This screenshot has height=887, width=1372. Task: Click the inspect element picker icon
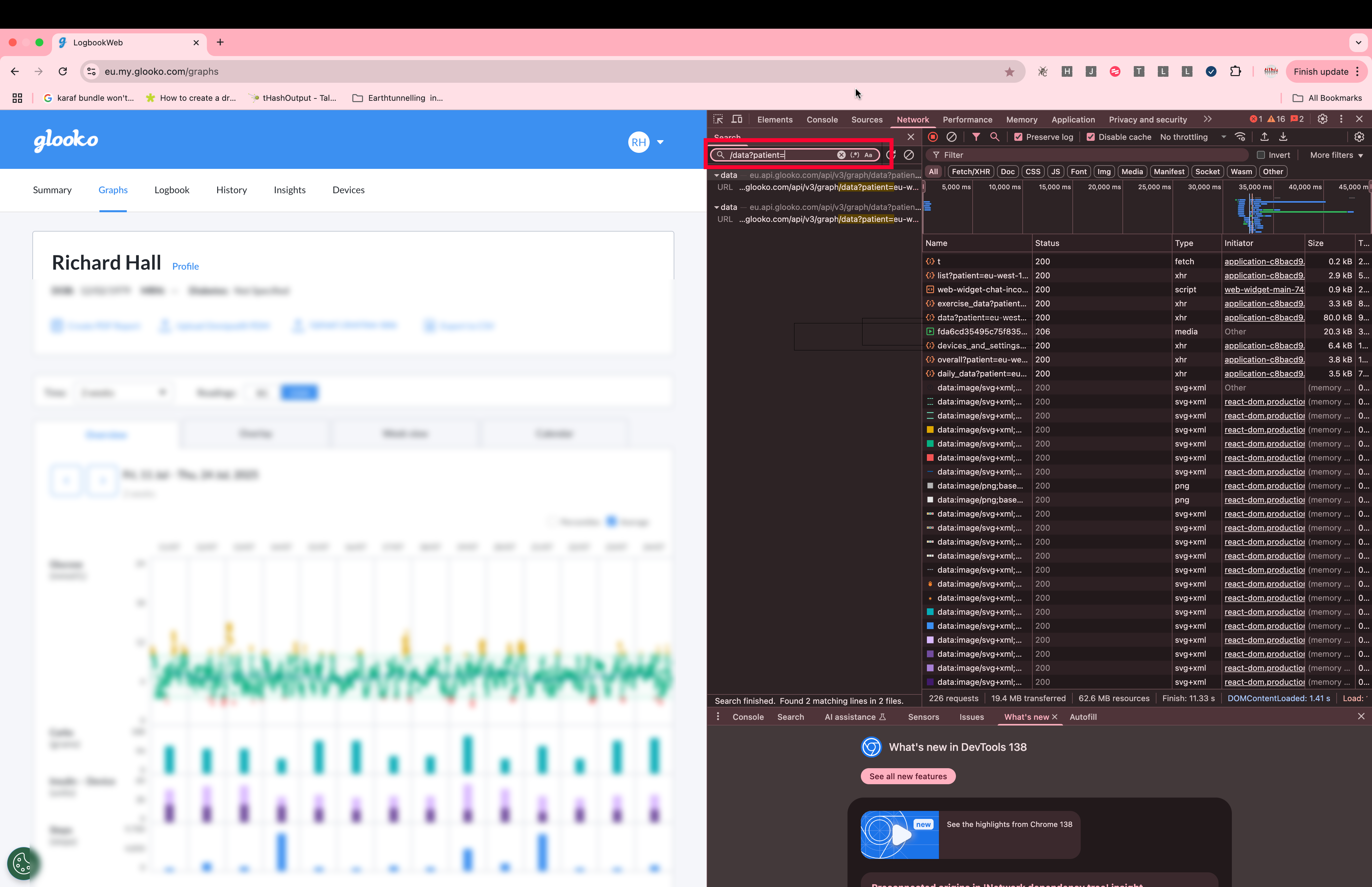click(x=718, y=119)
